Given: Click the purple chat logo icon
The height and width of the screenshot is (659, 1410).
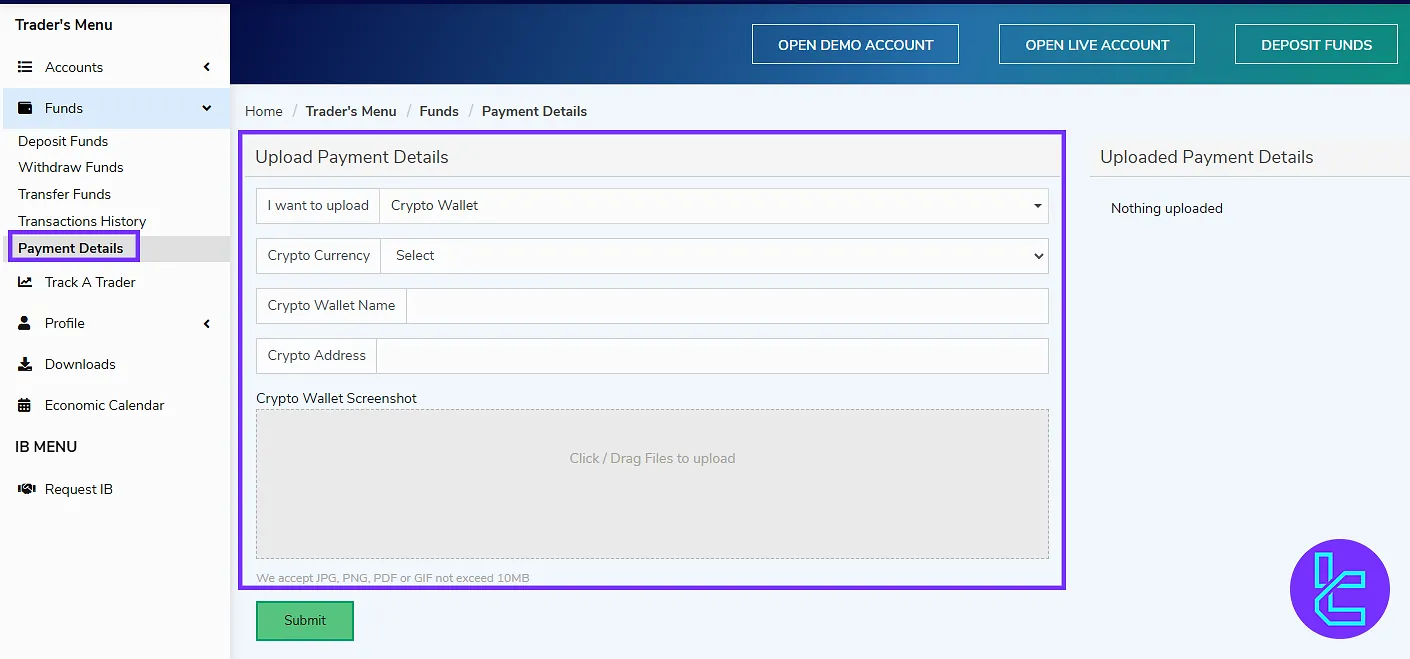Looking at the screenshot, I should coord(1340,589).
